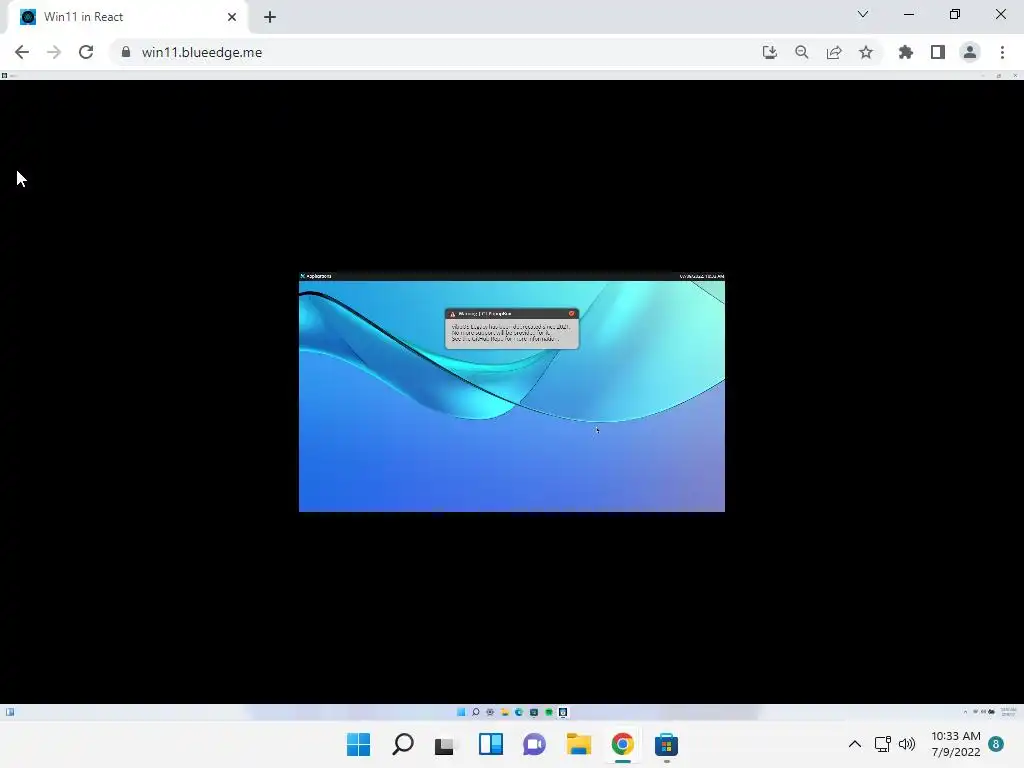Open Chrome's three-dot menu
This screenshot has height=768, width=1024.
tap(1002, 52)
